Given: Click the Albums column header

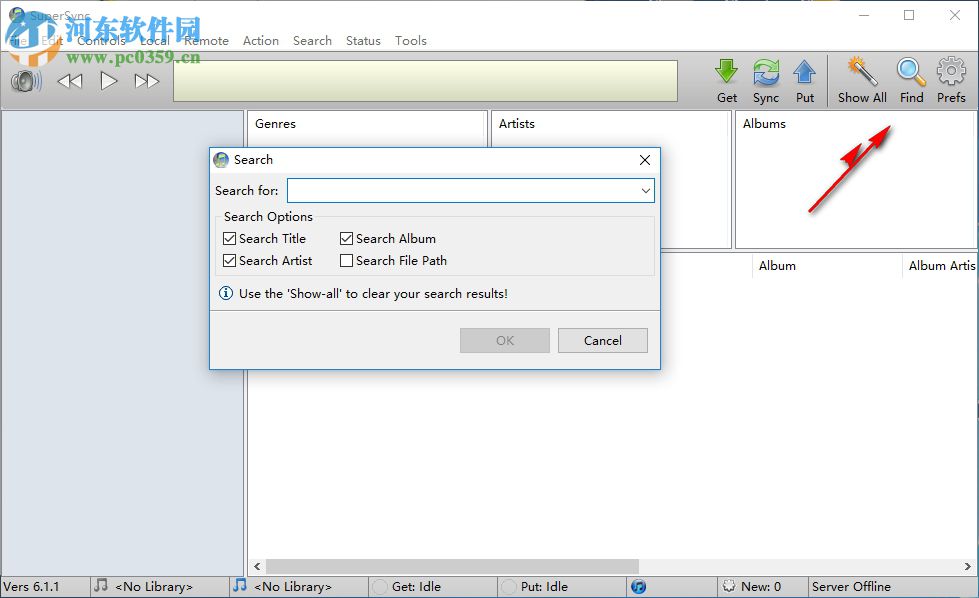Looking at the screenshot, I should coord(764,124).
